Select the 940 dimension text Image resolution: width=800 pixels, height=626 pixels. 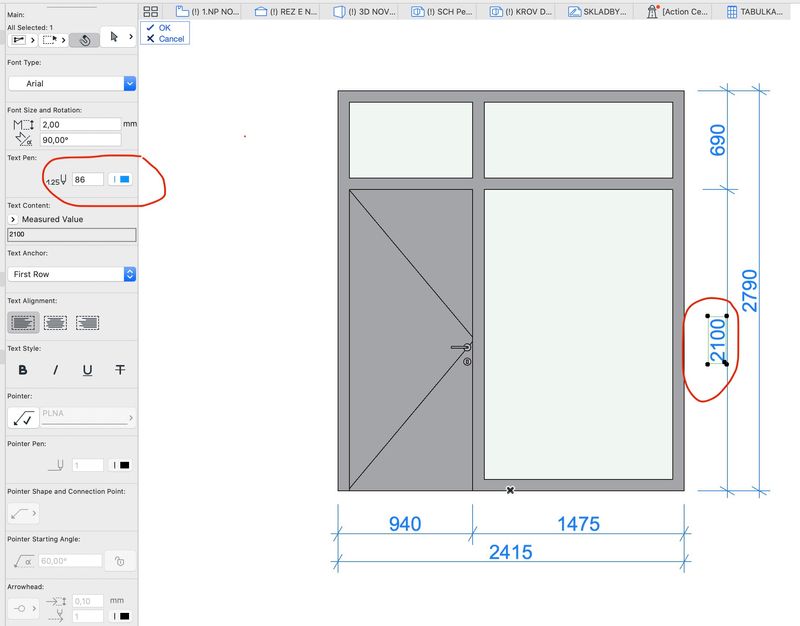(405, 524)
